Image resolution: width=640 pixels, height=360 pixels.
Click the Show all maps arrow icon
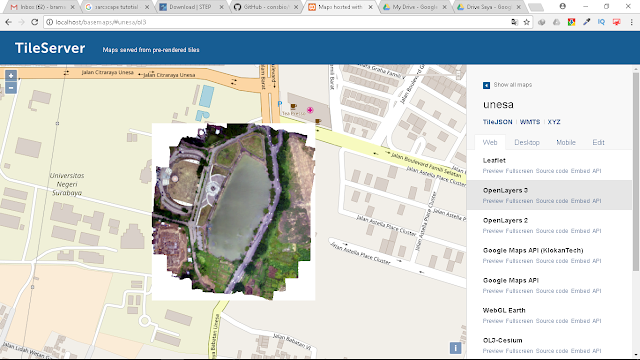(x=486, y=85)
